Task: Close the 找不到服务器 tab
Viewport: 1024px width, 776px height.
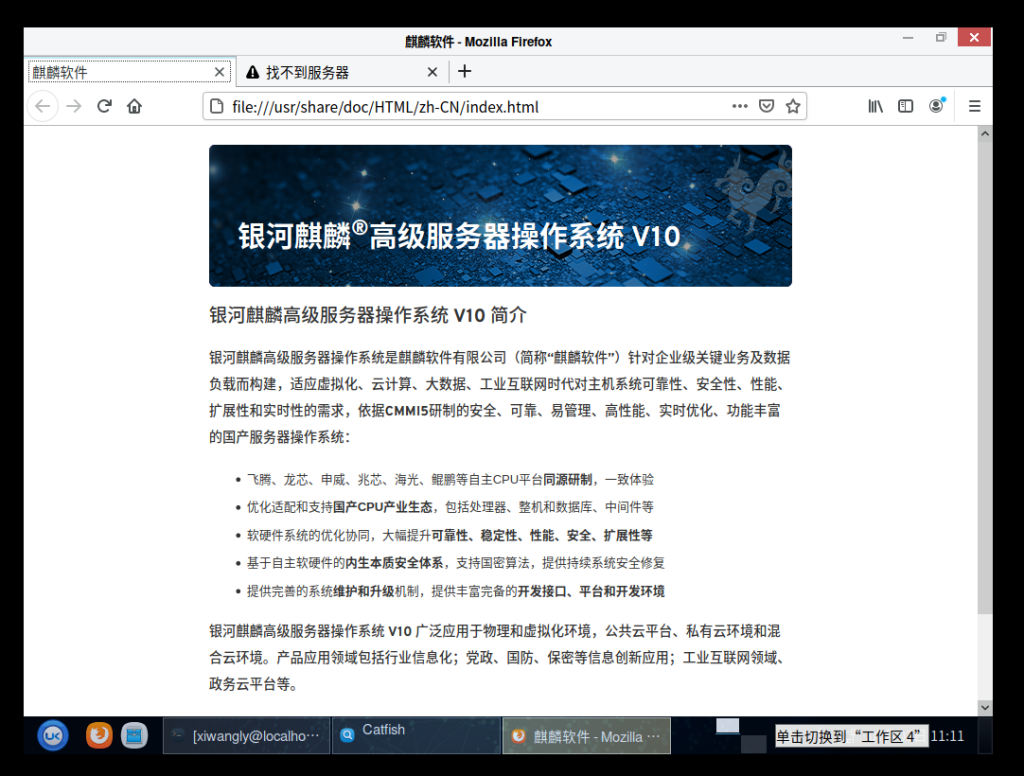Action: (432, 72)
